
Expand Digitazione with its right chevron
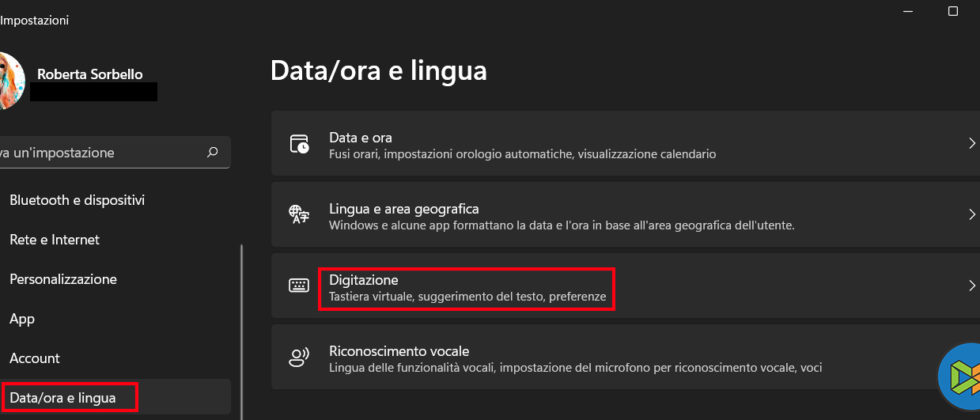point(971,286)
